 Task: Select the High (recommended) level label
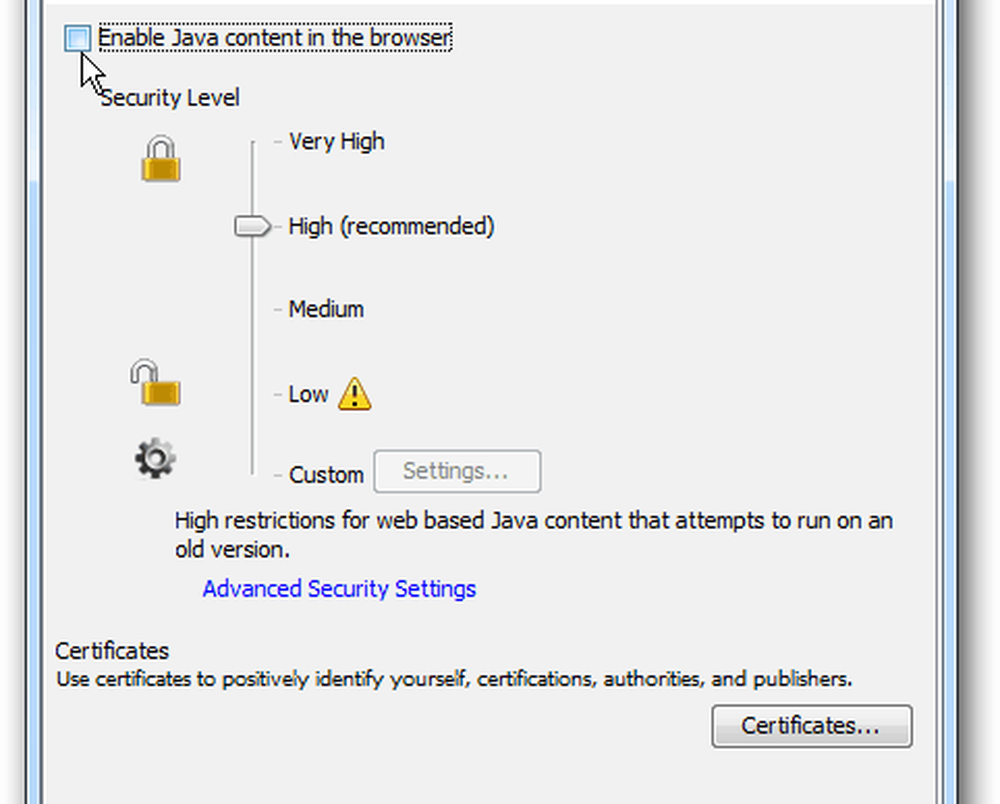click(391, 227)
